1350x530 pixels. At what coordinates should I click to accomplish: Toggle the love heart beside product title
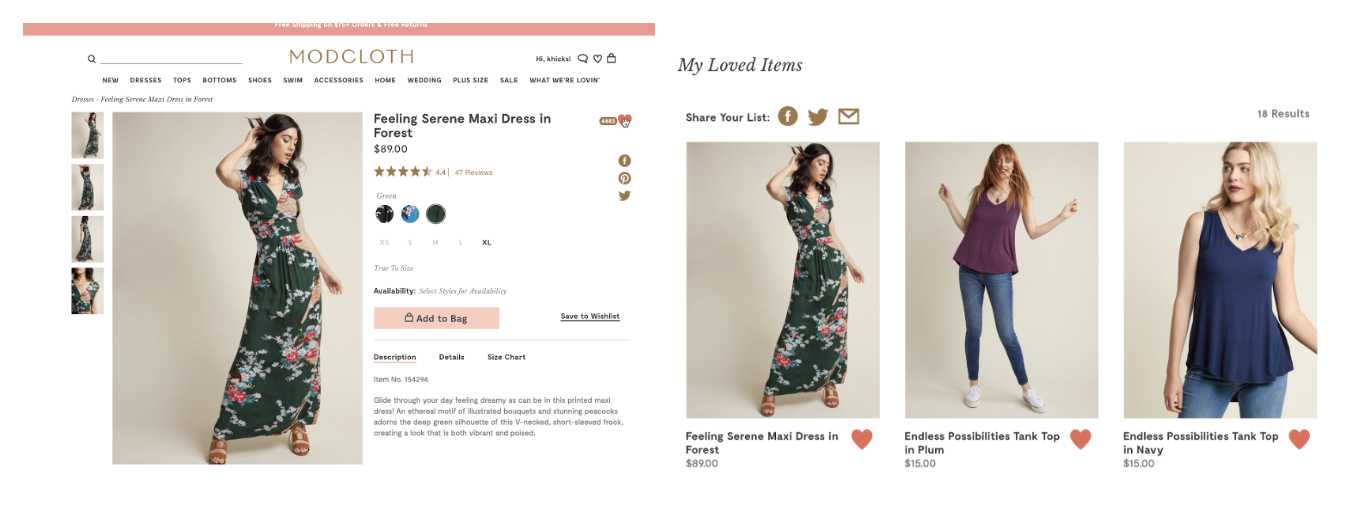(x=624, y=120)
